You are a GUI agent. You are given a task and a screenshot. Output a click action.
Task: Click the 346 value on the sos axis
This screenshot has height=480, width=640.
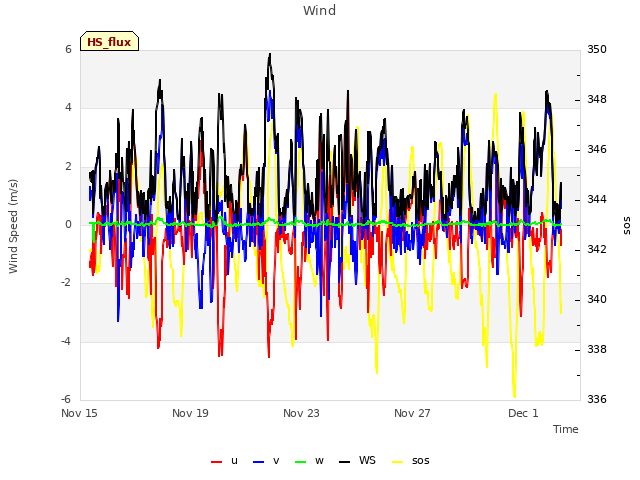pos(597,149)
